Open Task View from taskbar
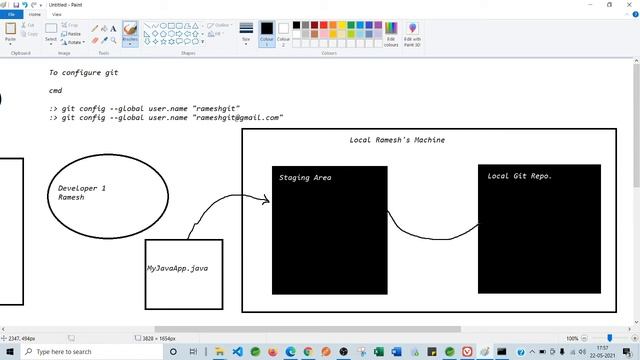640x360 pixels. click(x=193, y=351)
